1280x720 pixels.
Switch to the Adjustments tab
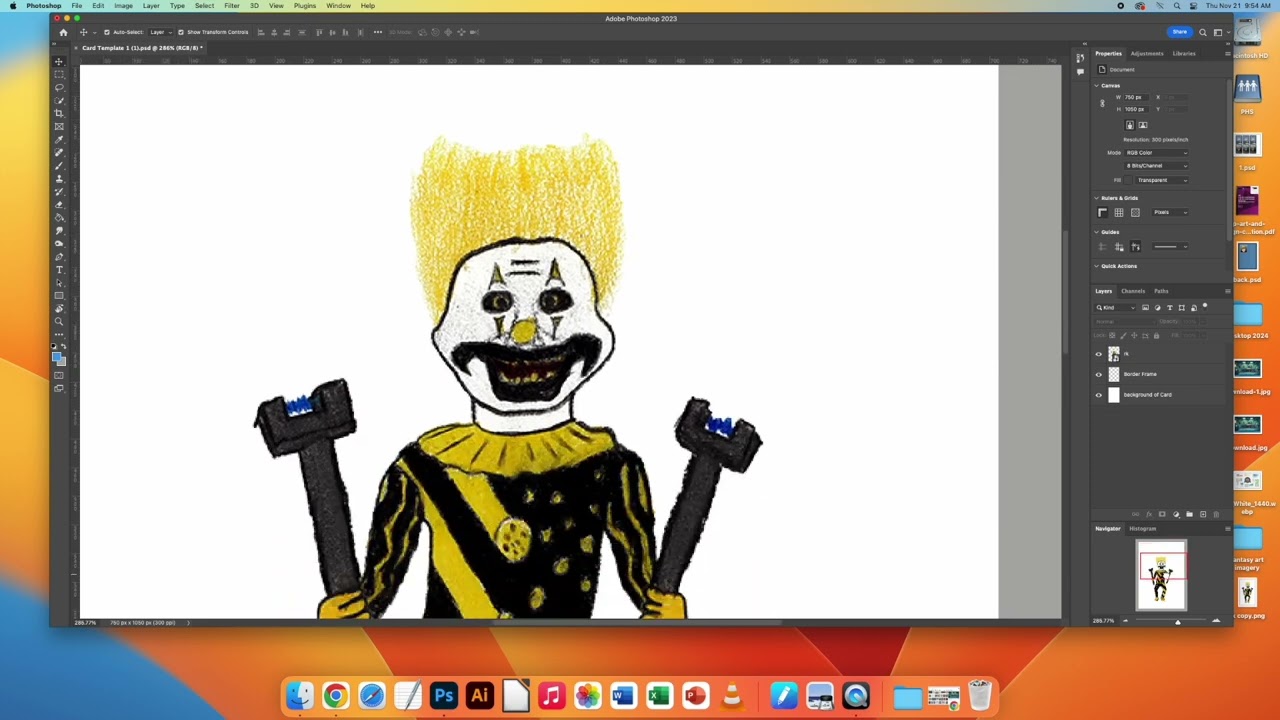point(1147,53)
